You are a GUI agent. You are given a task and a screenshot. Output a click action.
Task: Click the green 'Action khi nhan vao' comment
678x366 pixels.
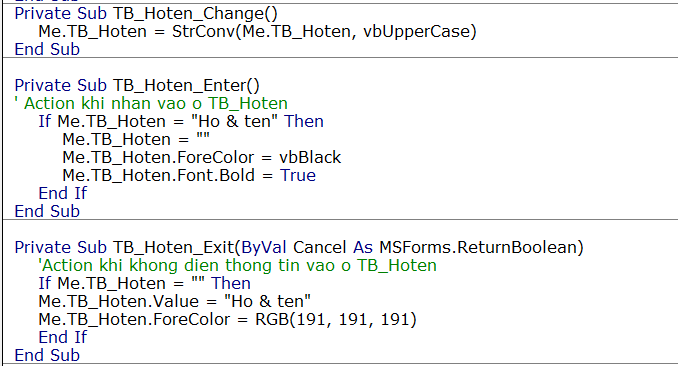click(151, 103)
